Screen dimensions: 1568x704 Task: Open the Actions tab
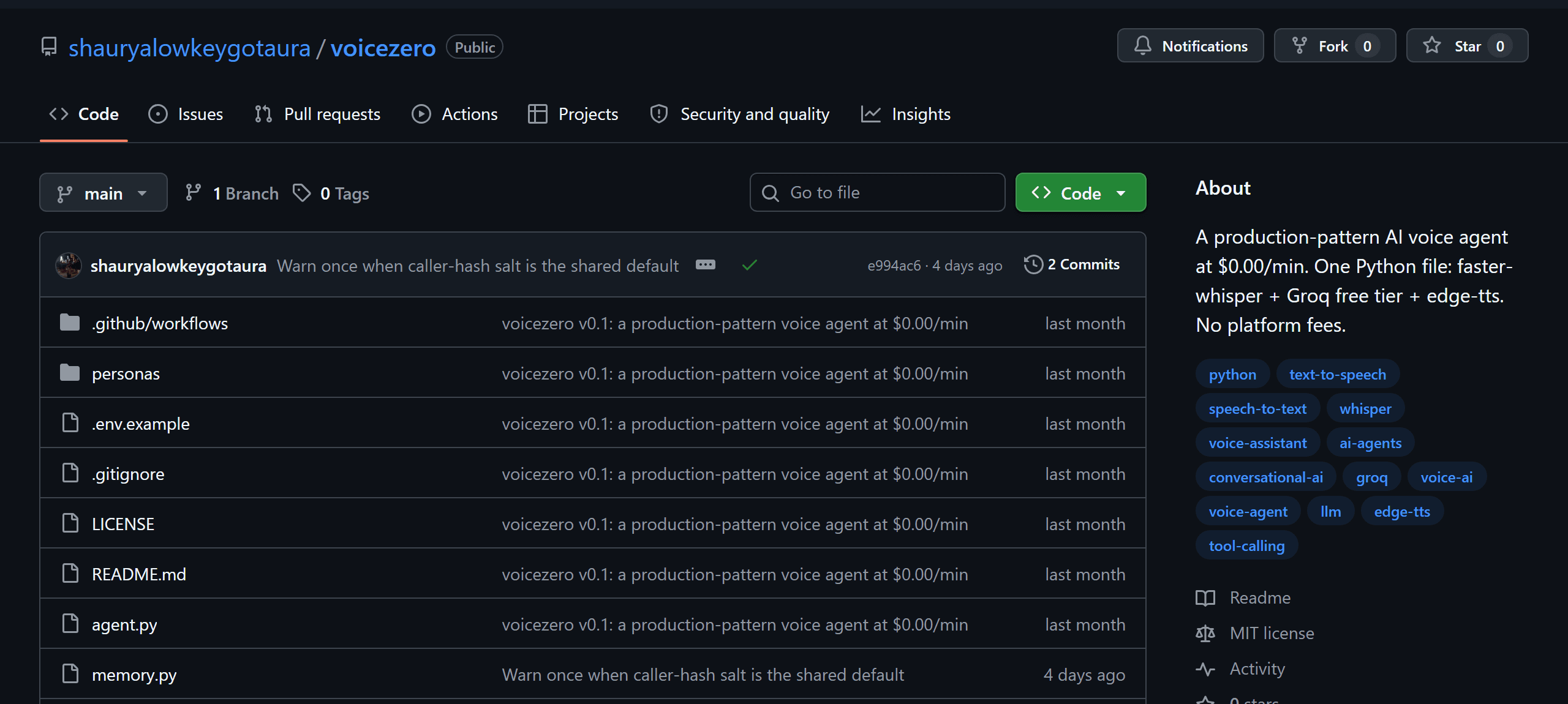coord(454,114)
